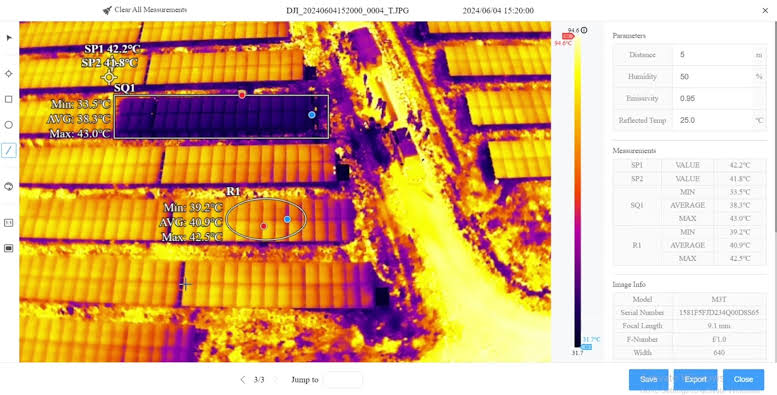Go to the previous image arrow
777x395 pixels.
coord(242,380)
